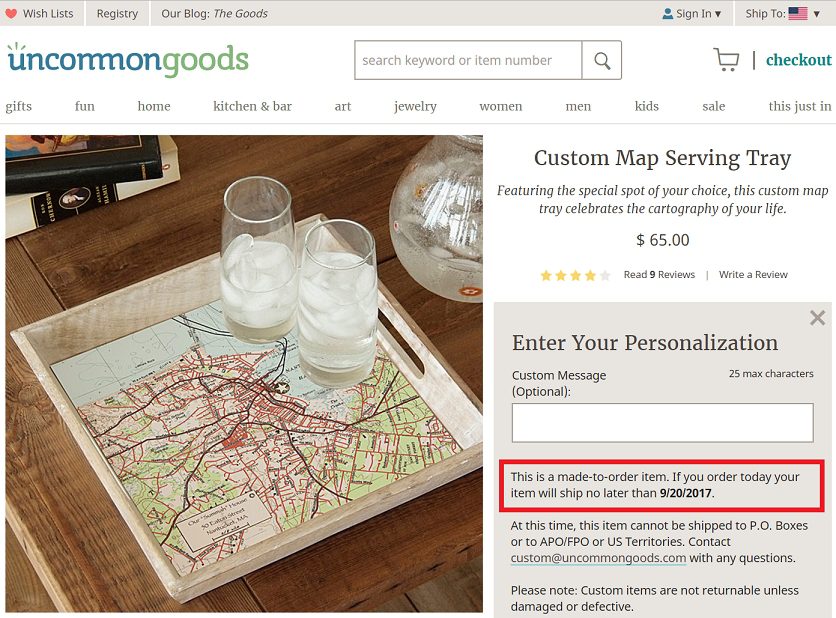
Task: Select the sale menu item
Action: click(713, 106)
